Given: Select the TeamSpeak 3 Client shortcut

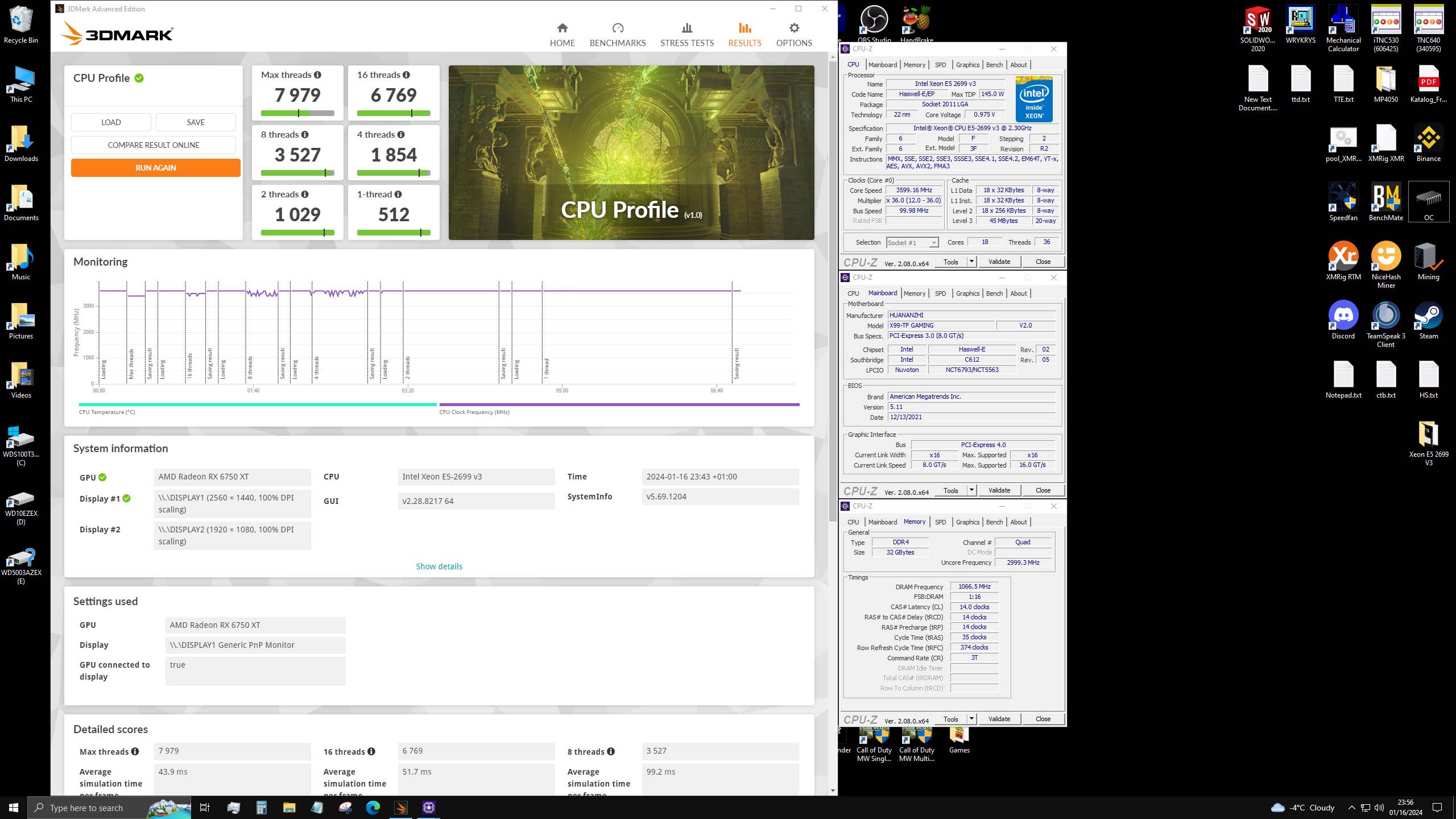Looking at the screenshot, I should click(x=1386, y=324).
